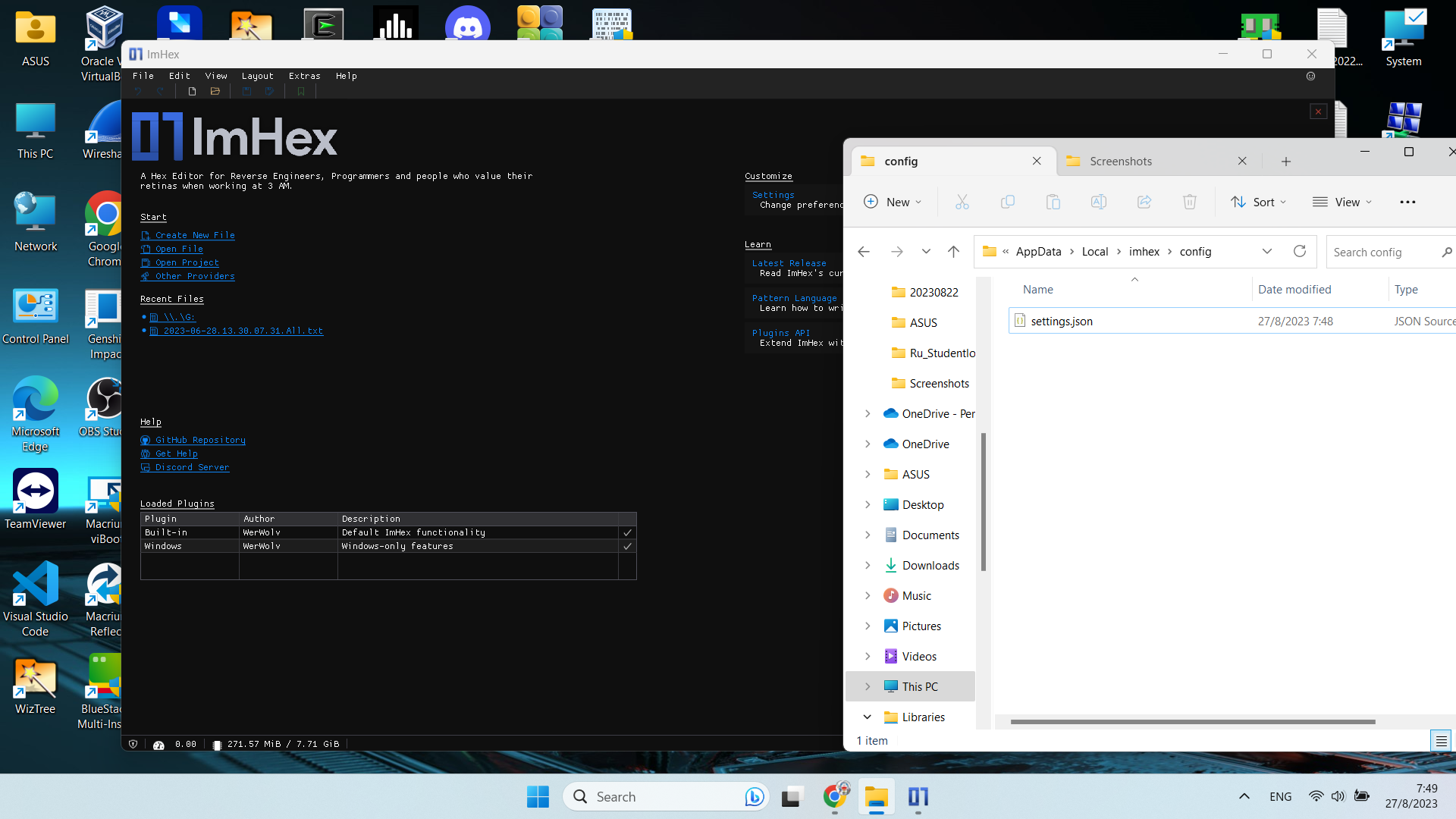
Task: Click the Undo arrow icon in ImHex toolbar
Action: 138,90
